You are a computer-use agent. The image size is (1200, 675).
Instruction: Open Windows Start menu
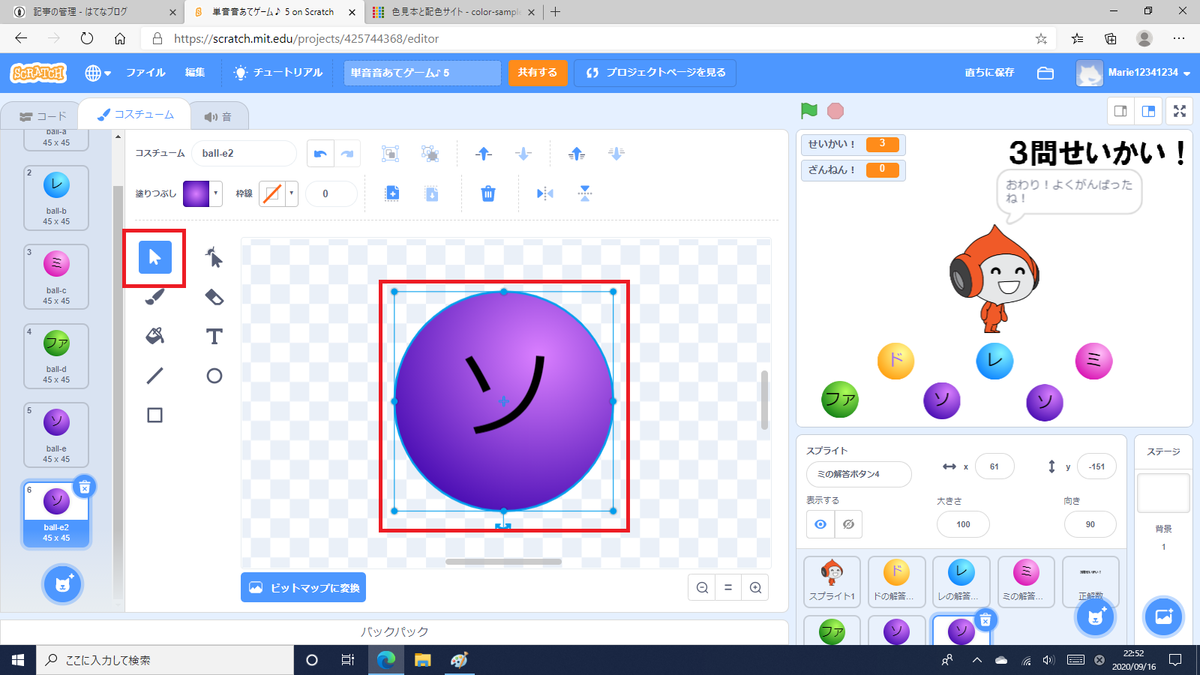click(18, 660)
